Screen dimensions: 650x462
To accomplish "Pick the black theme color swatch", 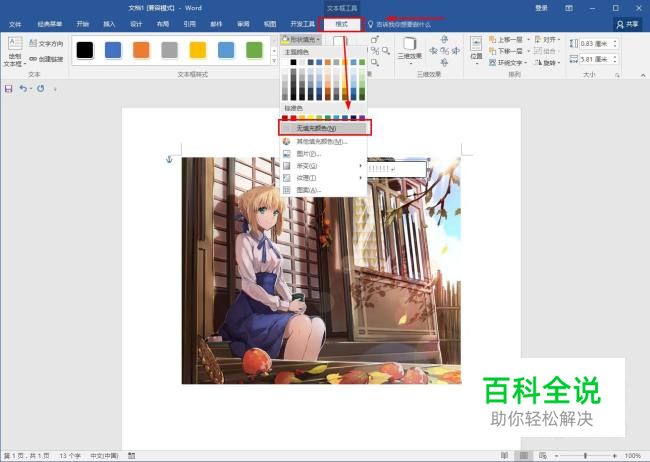I will click(293, 62).
